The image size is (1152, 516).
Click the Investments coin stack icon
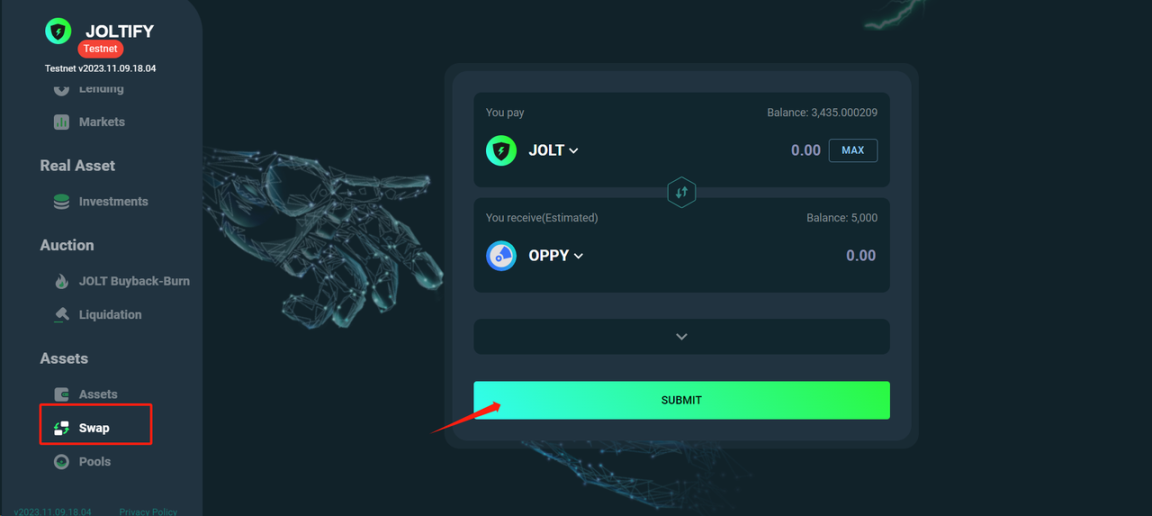click(x=62, y=201)
